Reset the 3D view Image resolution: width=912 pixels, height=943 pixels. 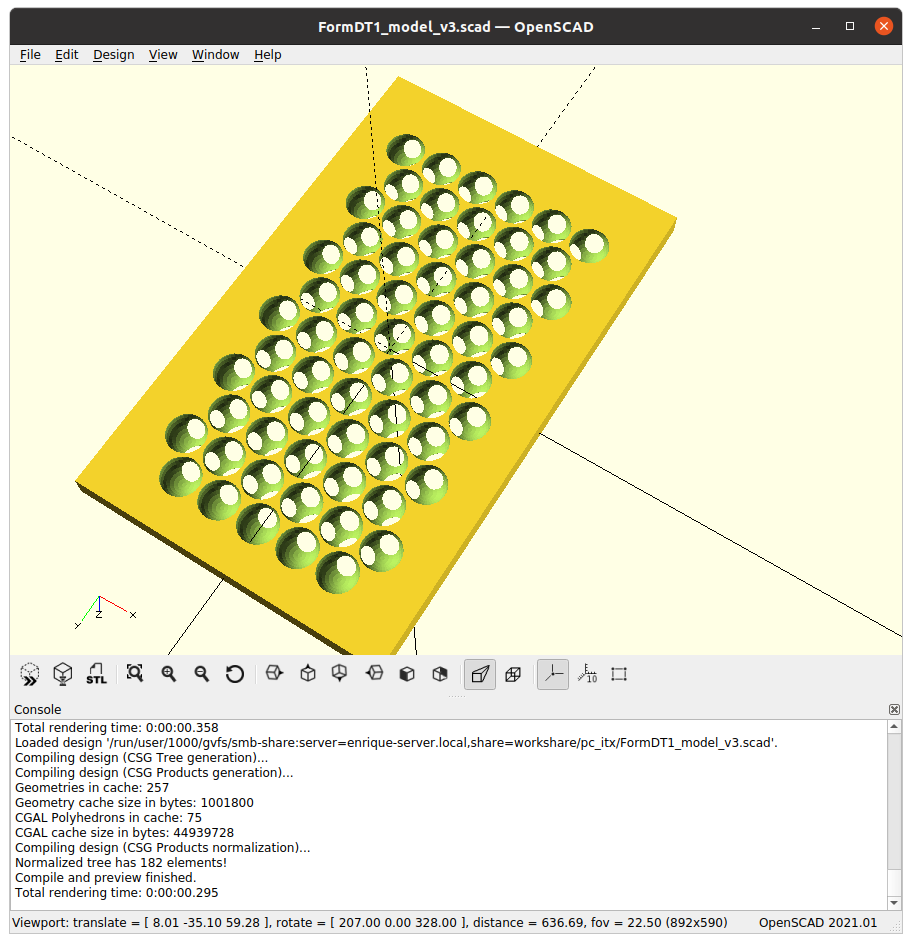coord(235,674)
